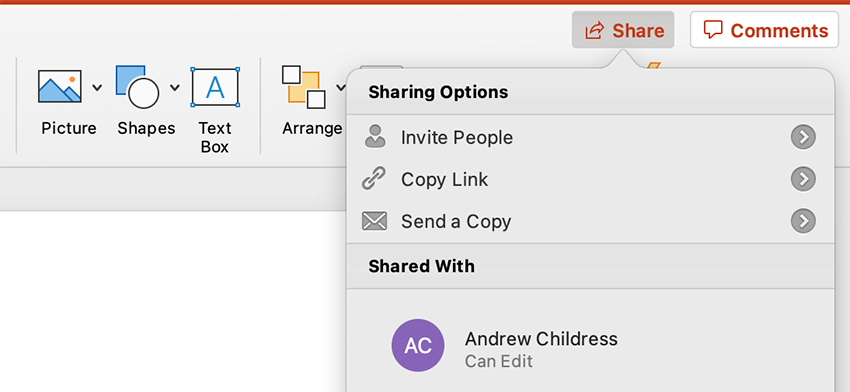Open the Comments pane button
This screenshot has height=392, width=850.
coord(764,30)
